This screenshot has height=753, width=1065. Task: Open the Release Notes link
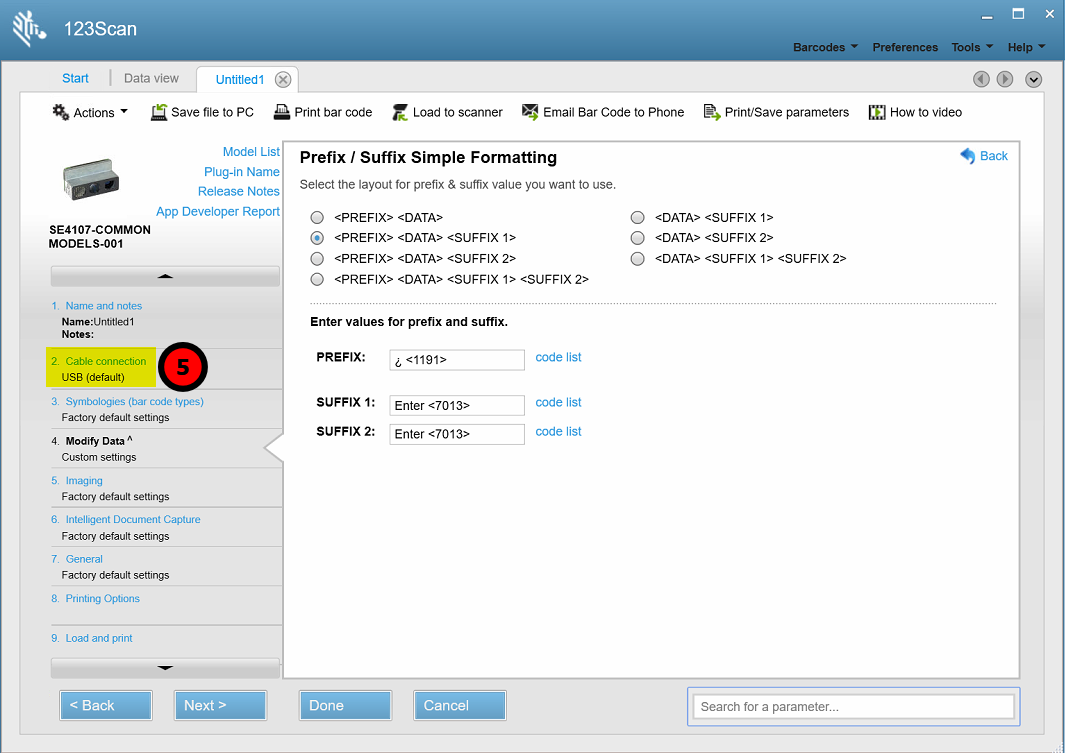click(x=238, y=191)
